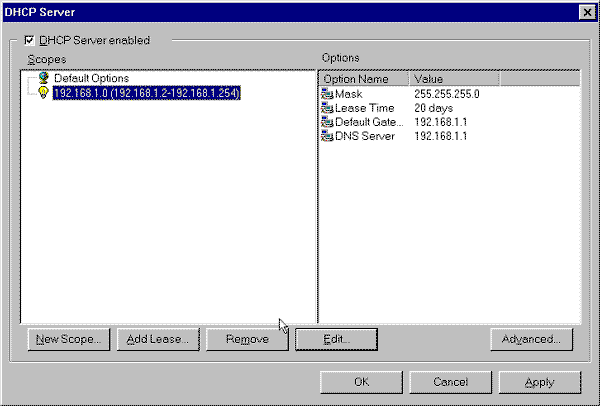
Task: Click the Remove button
Action: 247,339
